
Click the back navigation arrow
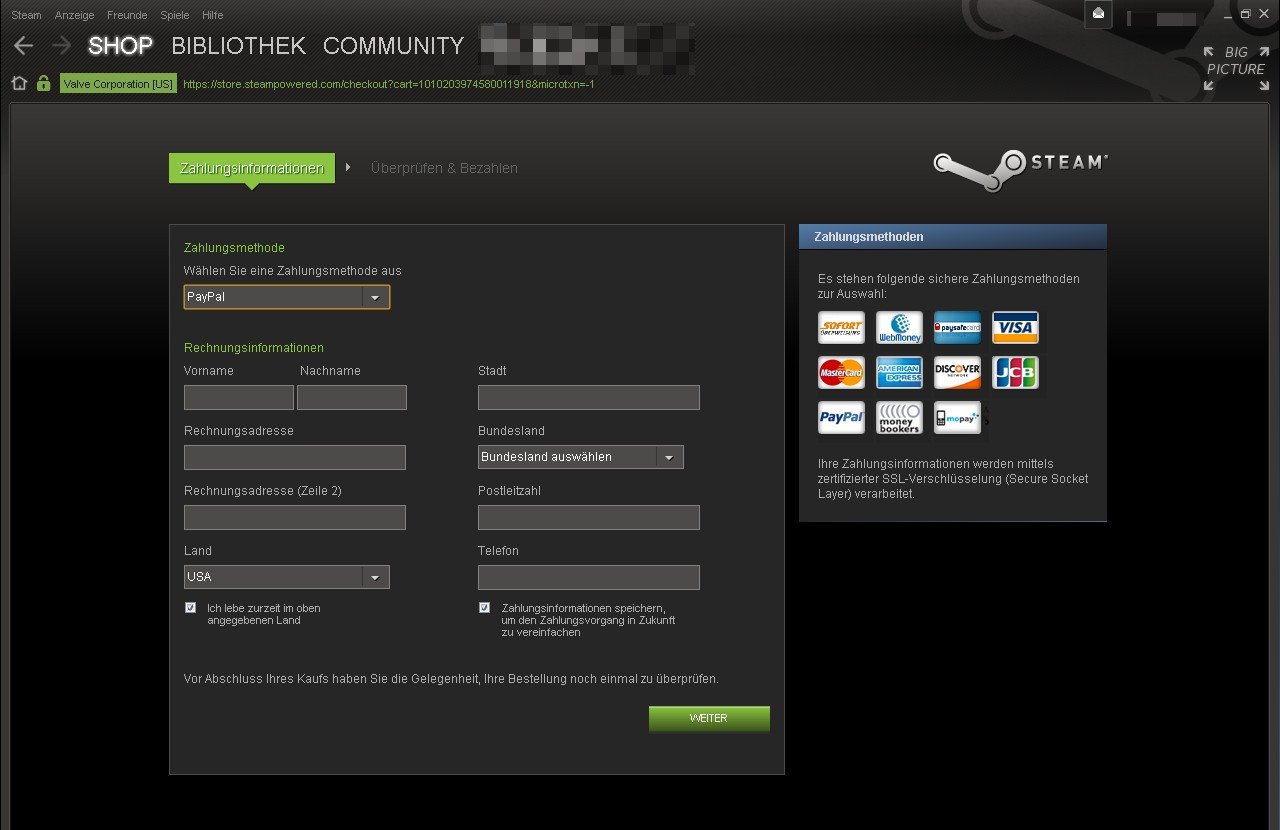(x=23, y=45)
